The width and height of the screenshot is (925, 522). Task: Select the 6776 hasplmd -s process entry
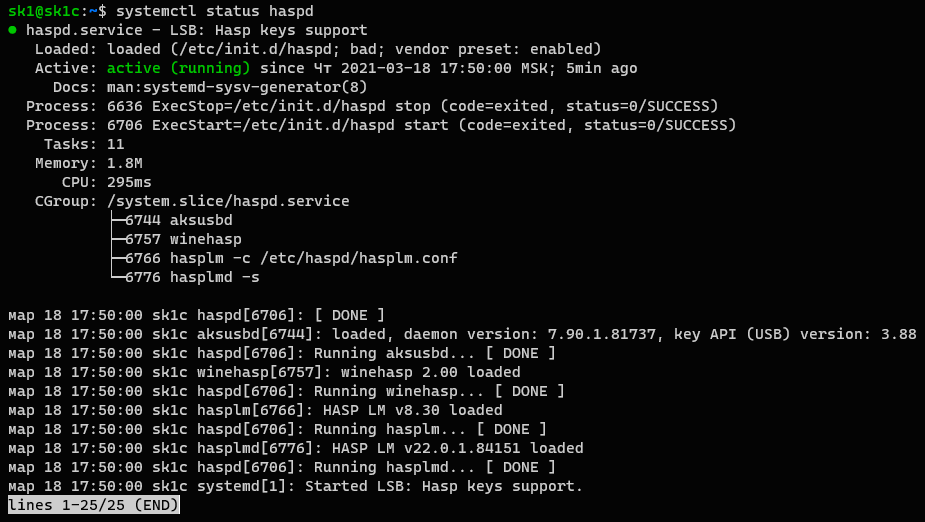[x=191, y=277]
